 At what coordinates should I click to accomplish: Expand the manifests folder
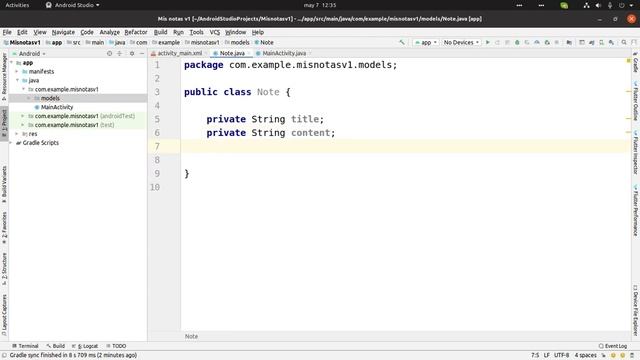point(17,71)
